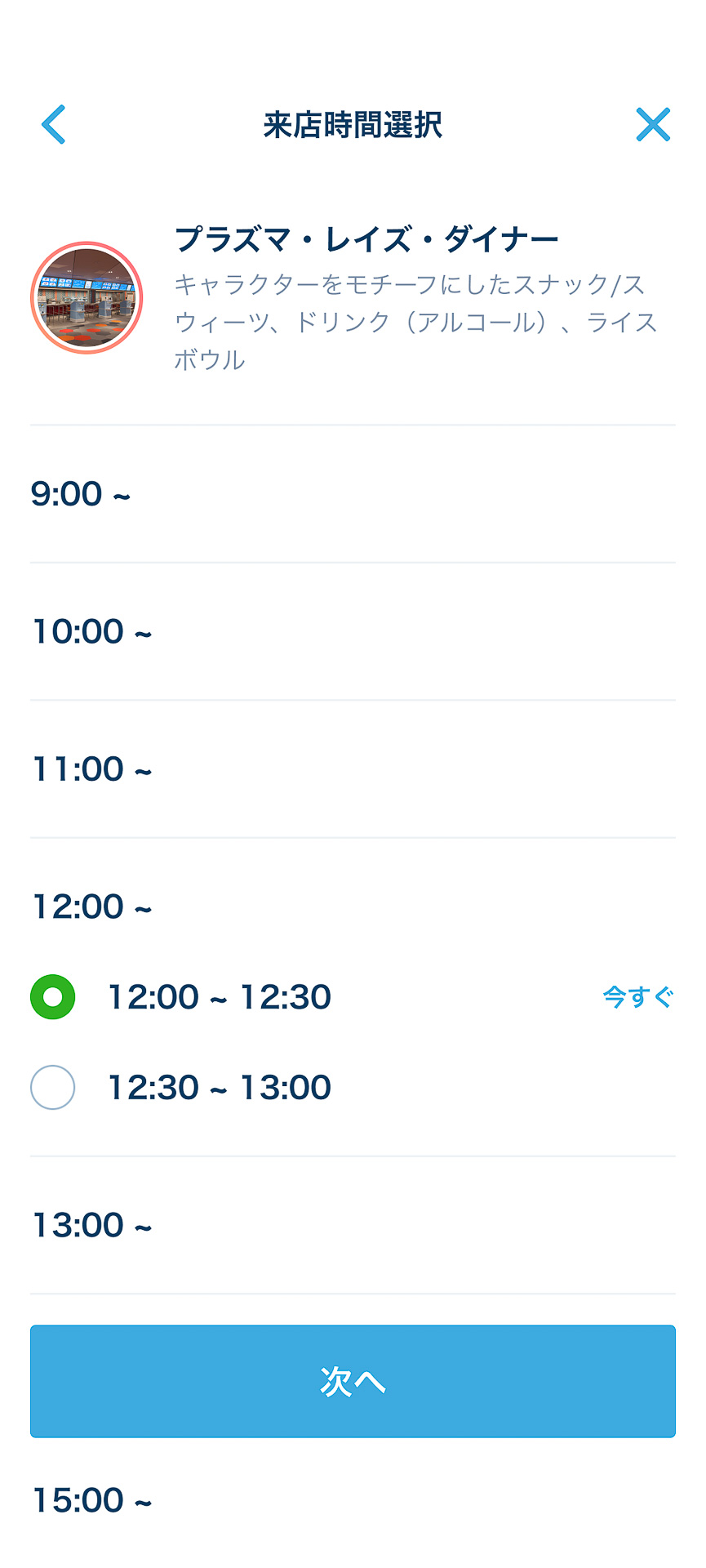
Task: Expand the 9:00 ~ time section
Action: click(x=81, y=494)
